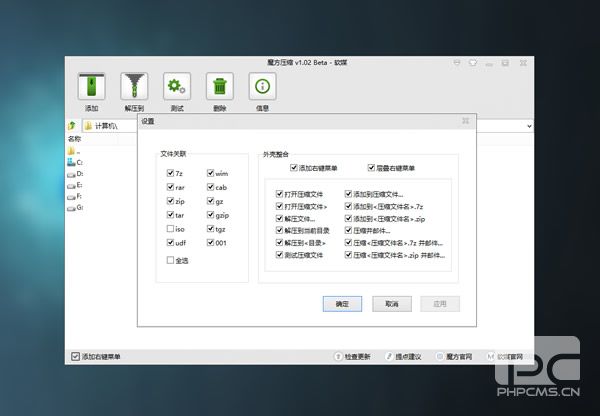Open the 检查更新 link text
This screenshot has width=600, height=416.
click(x=357, y=357)
